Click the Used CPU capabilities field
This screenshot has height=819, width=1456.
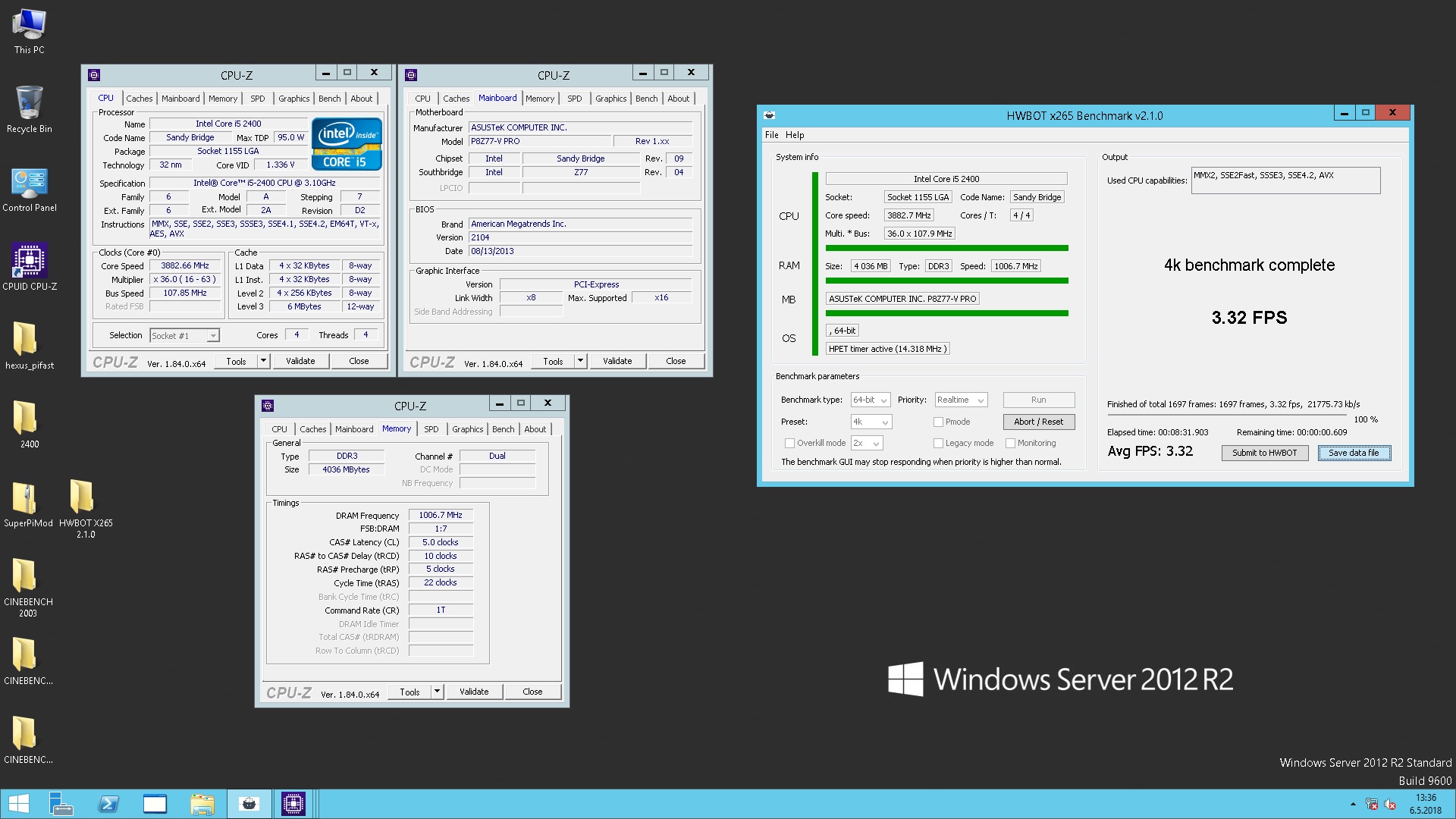pos(1285,180)
